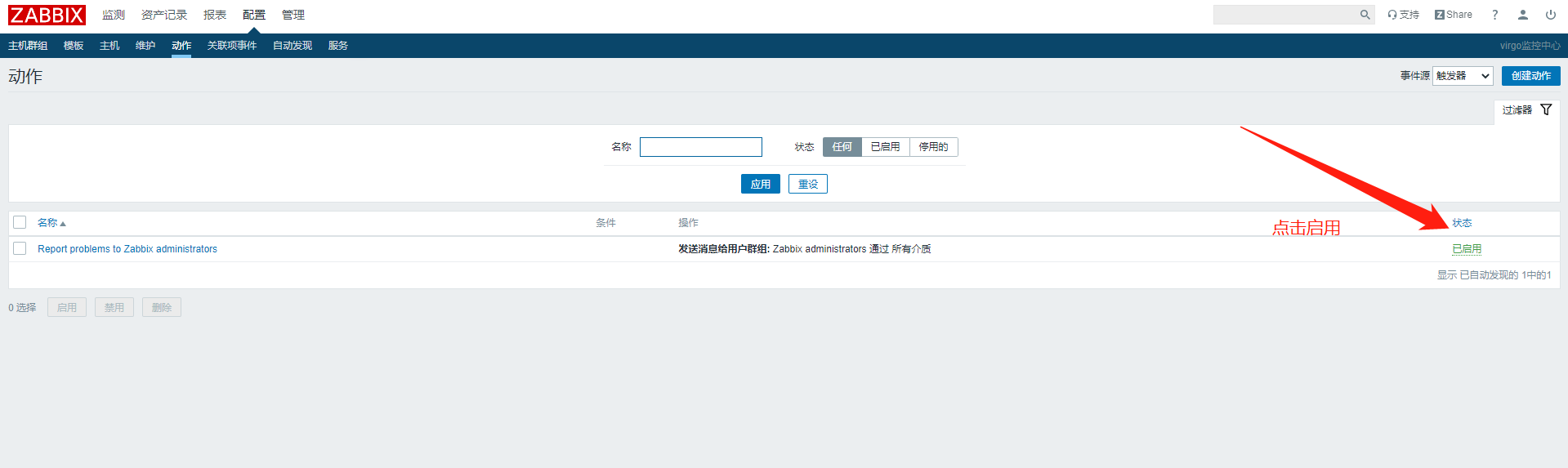Go to 维护 submenu
Screen dimensions: 1568x468
click(x=145, y=46)
